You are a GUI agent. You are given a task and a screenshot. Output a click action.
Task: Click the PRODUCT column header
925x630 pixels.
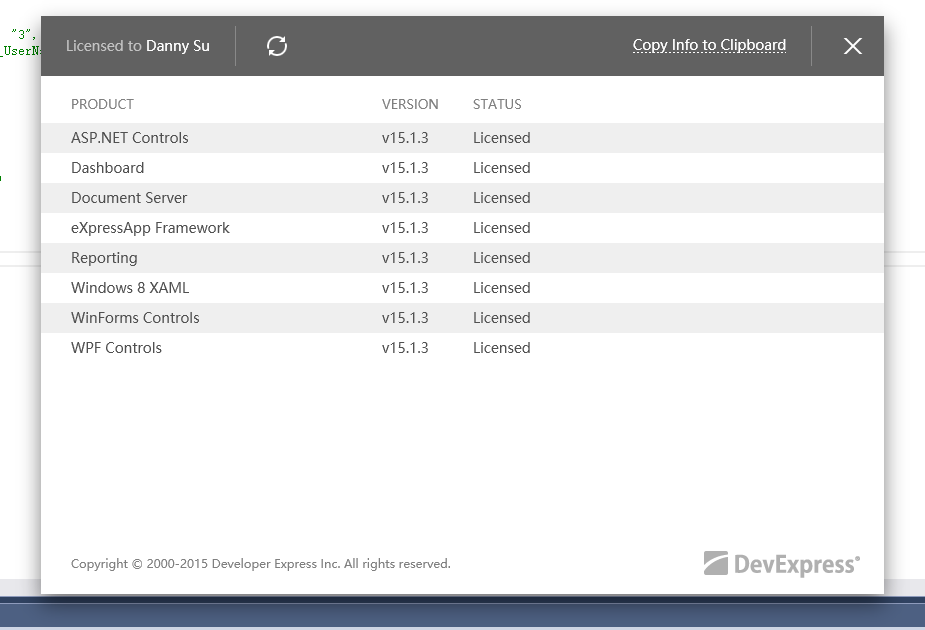pyautogui.click(x=102, y=104)
